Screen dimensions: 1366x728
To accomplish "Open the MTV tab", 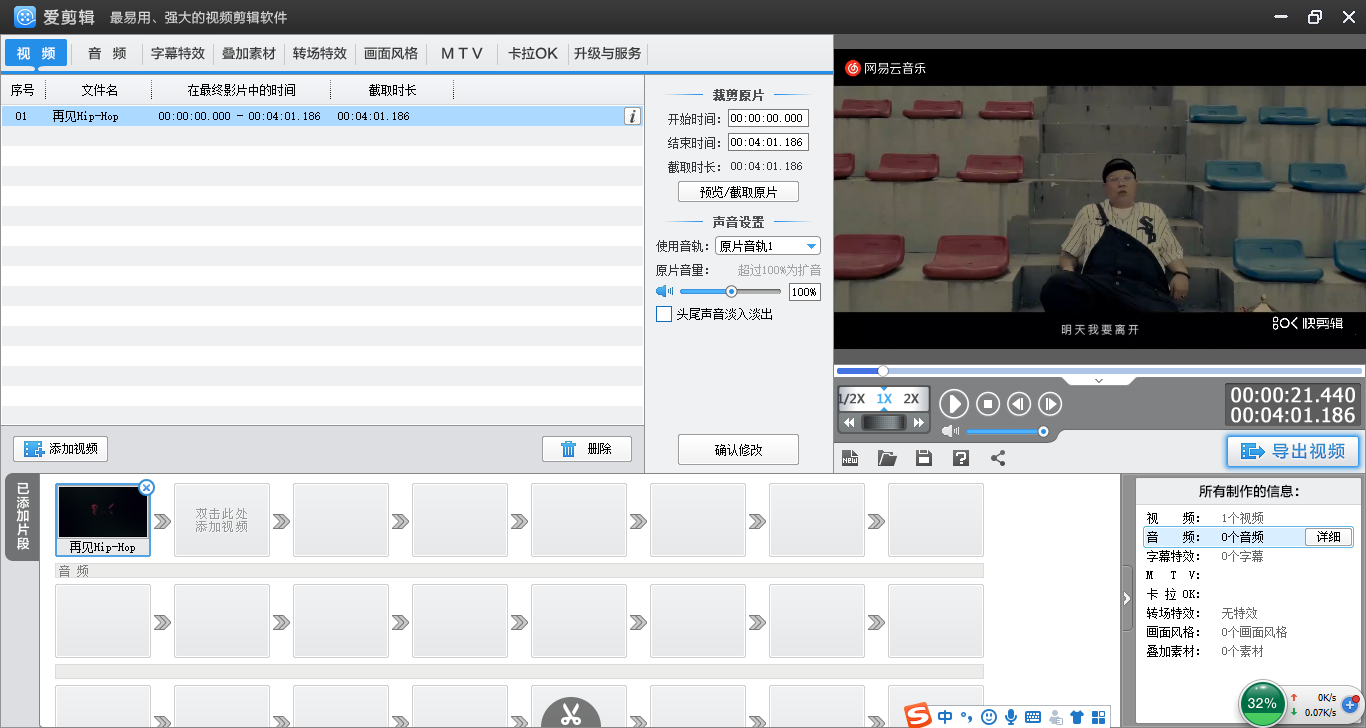I will click(x=462, y=53).
